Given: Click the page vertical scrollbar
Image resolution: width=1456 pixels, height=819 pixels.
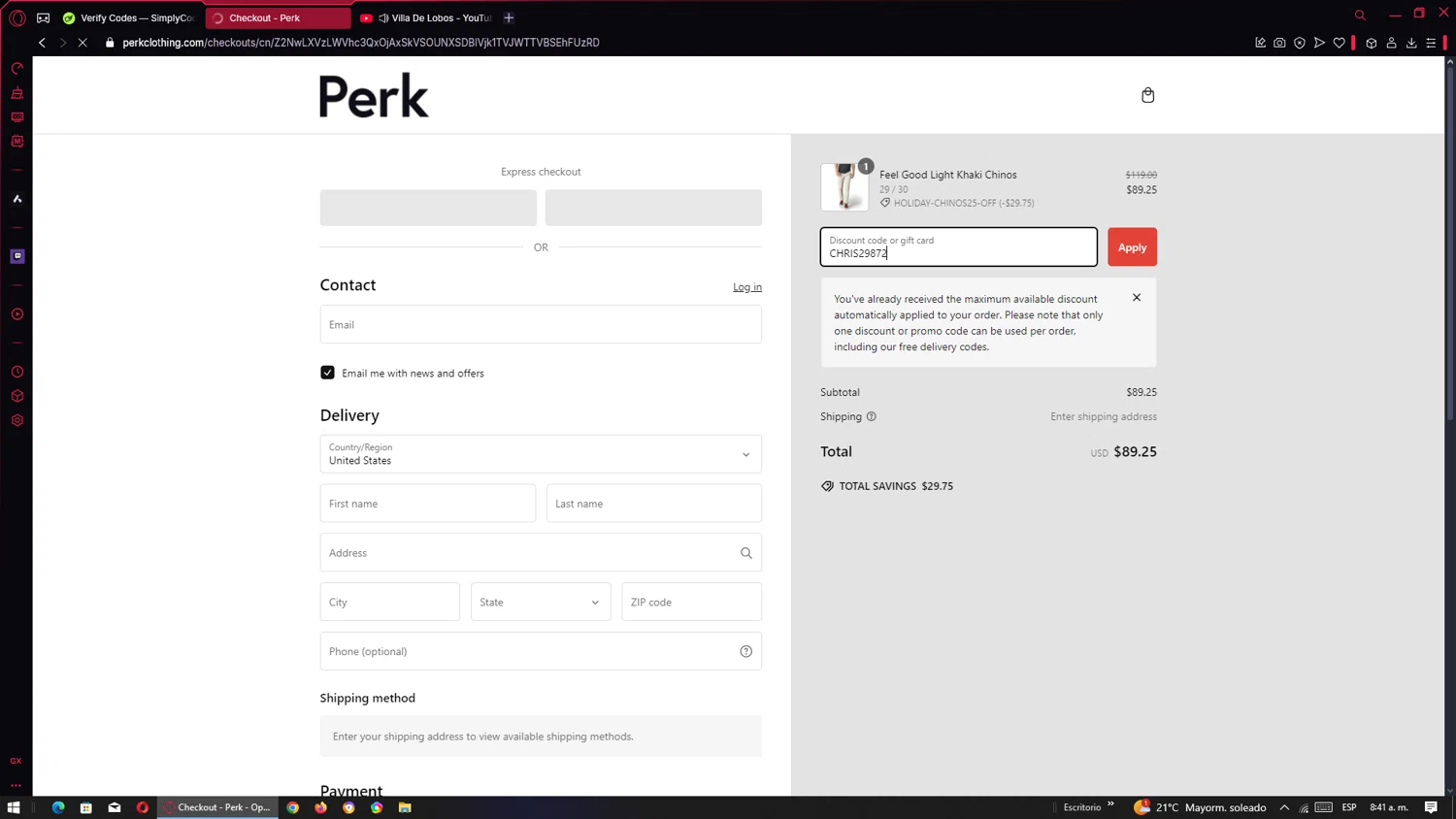Looking at the screenshot, I should coord(1450,243).
